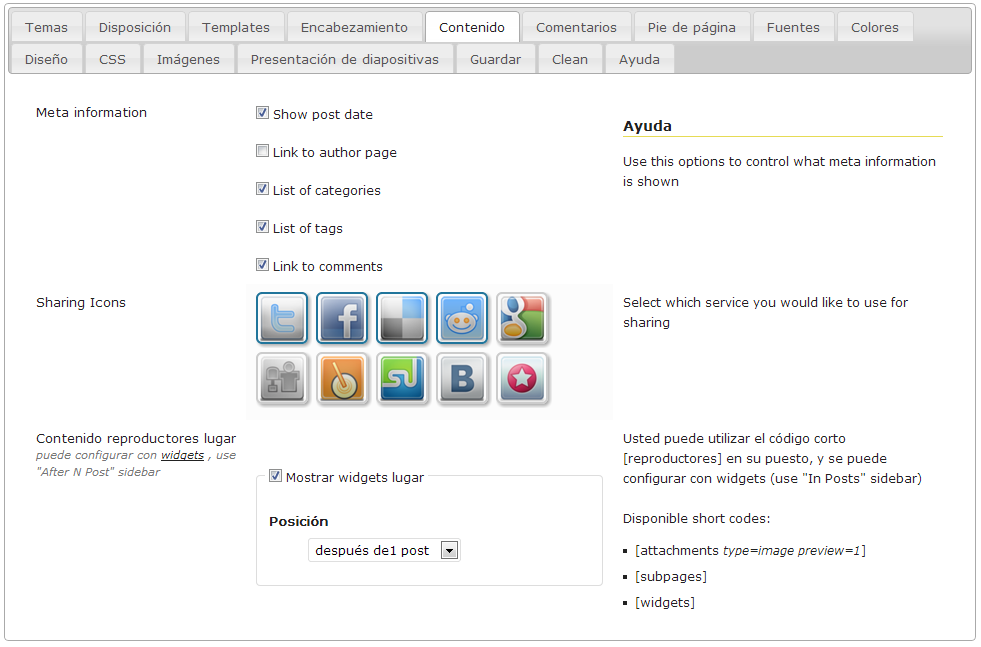This screenshot has height=647, width=981.
Task: Select the Clean tab
Action: point(570,59)
